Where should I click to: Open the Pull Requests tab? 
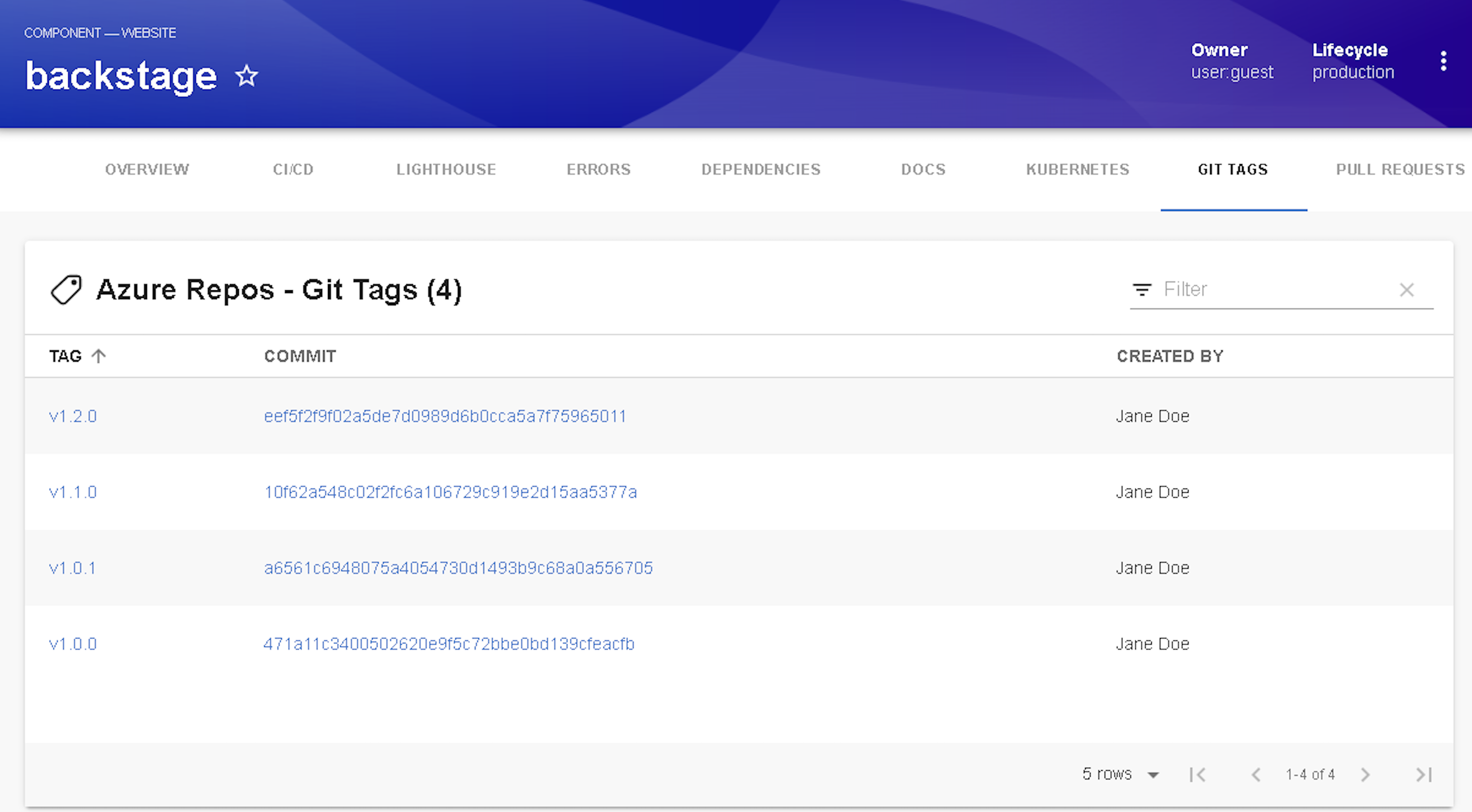(x=1400, y=170)
